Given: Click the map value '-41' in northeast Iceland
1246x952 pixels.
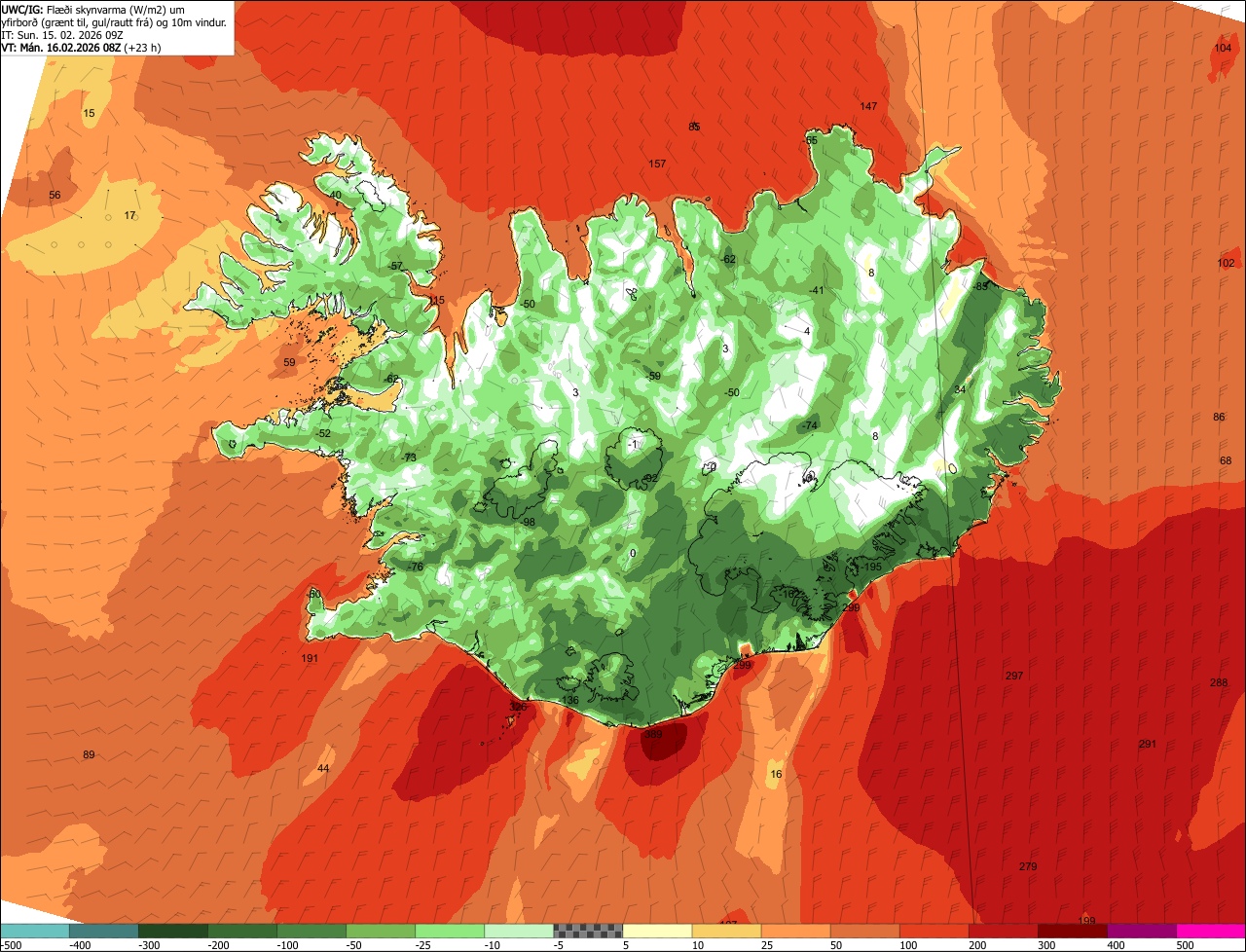Looking at the screenshot, I should click(817, 290).
